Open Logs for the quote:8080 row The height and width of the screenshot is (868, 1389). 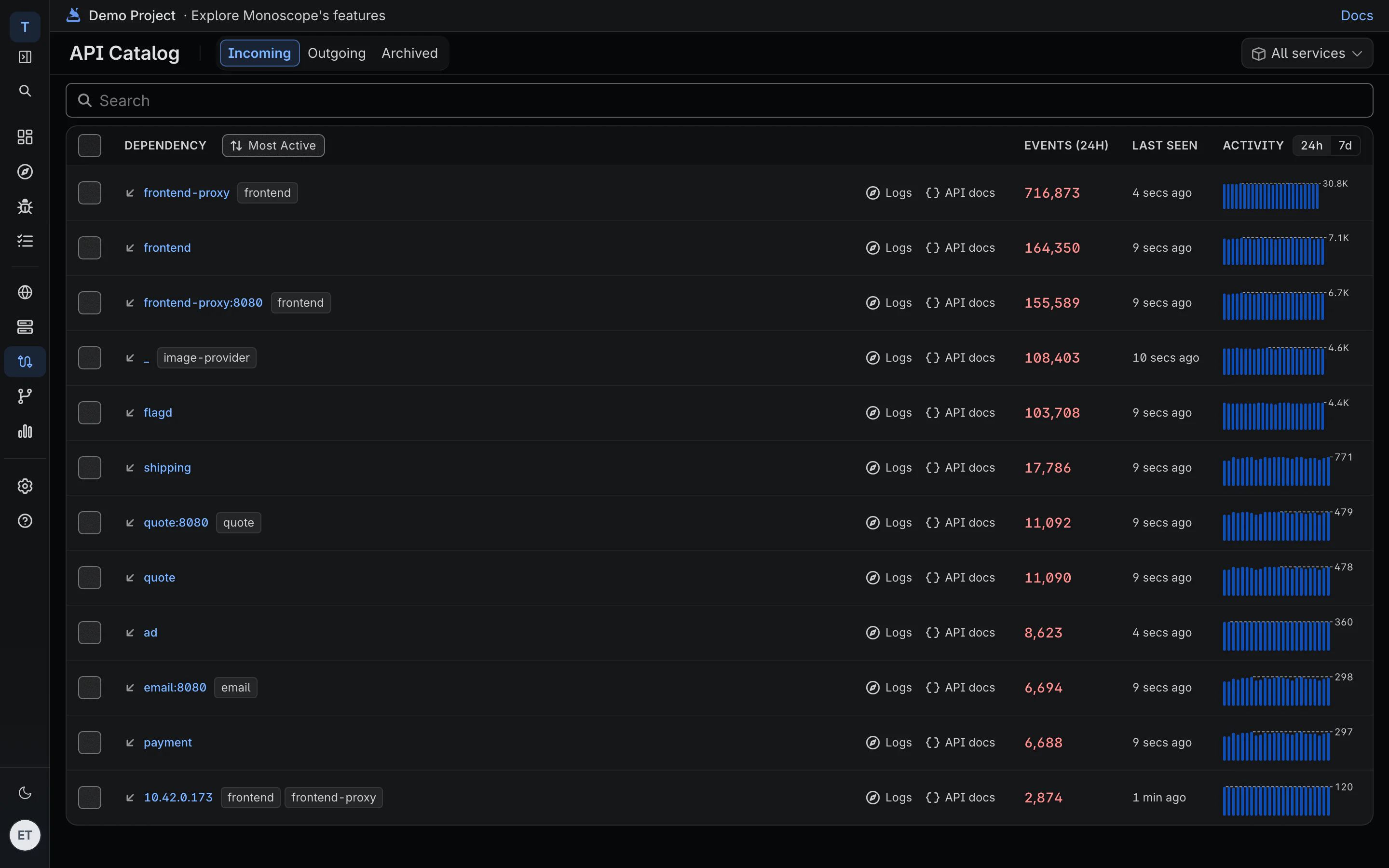888,523
